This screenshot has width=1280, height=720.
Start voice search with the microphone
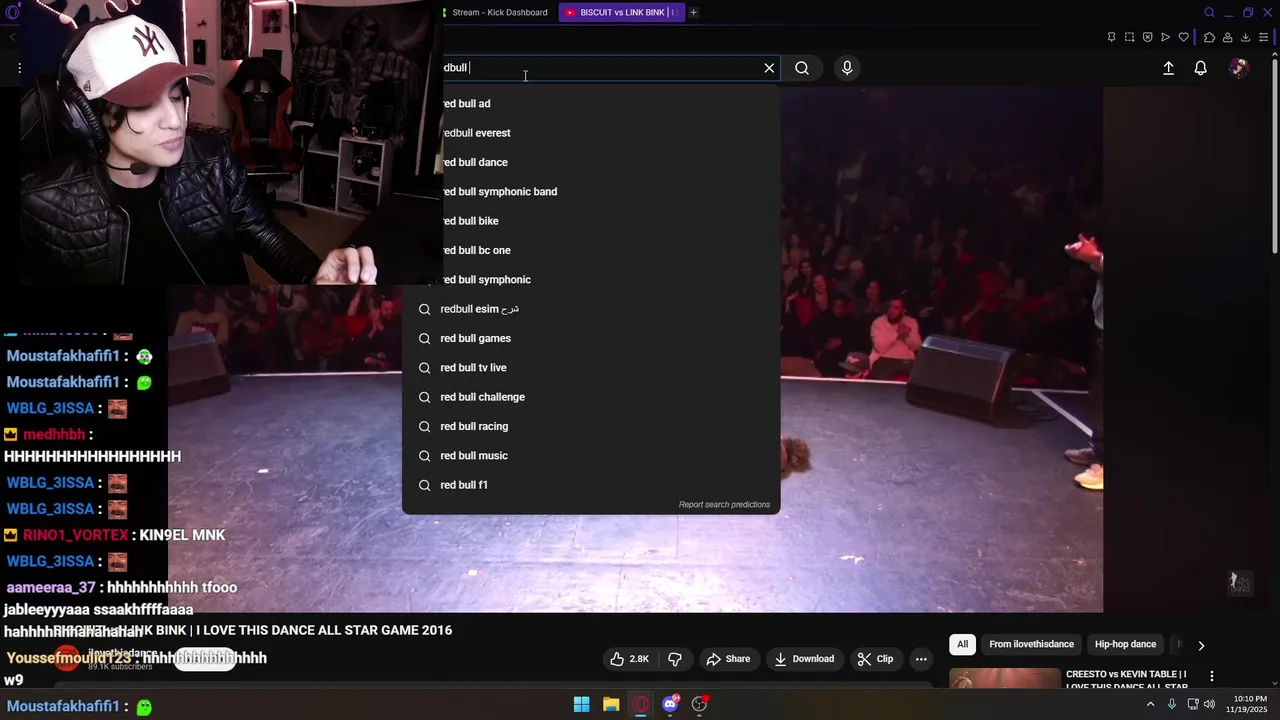(847, 68)
